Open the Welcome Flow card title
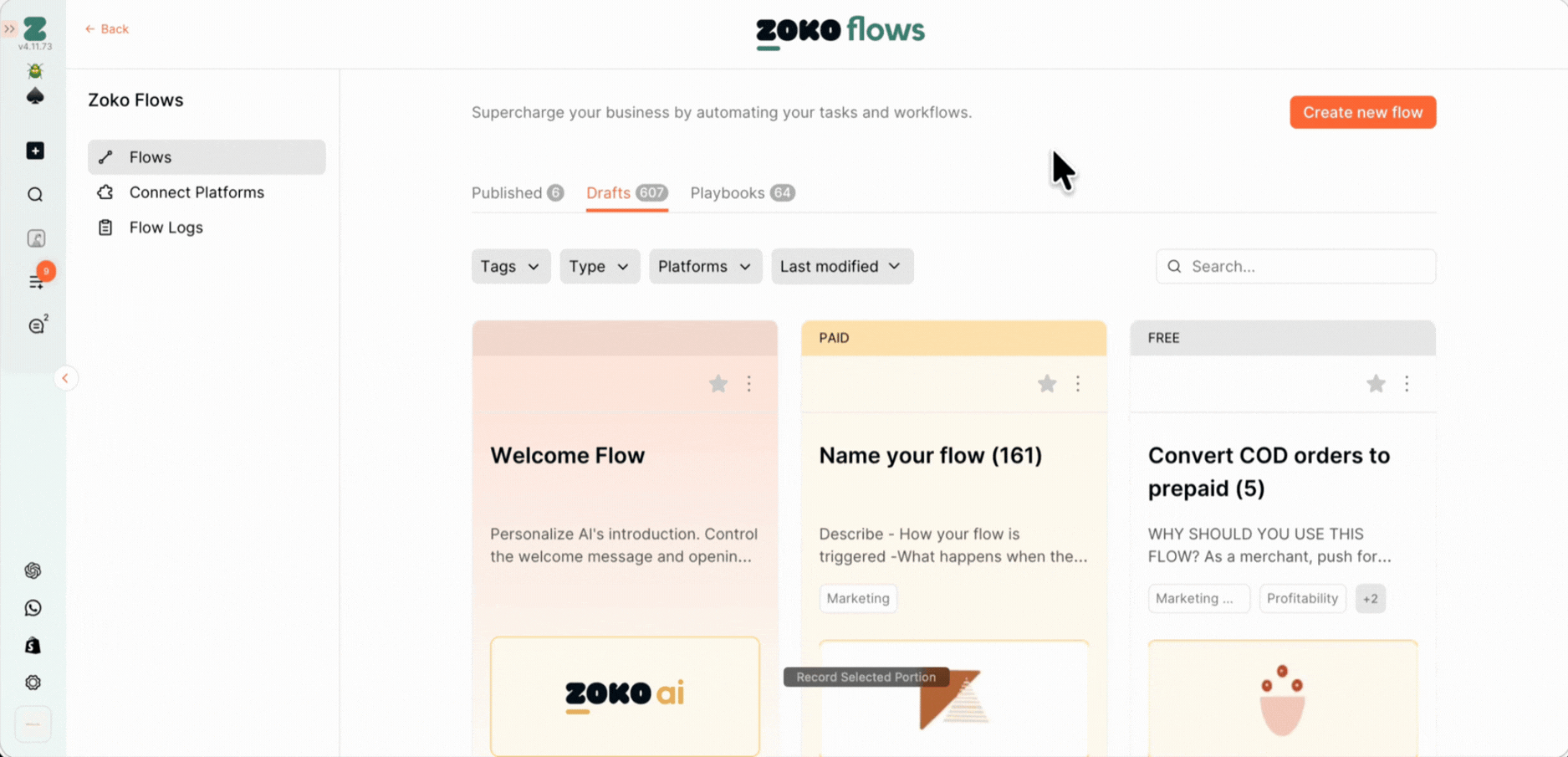The height and width of the screenshot is (757, 1568). 568,456
